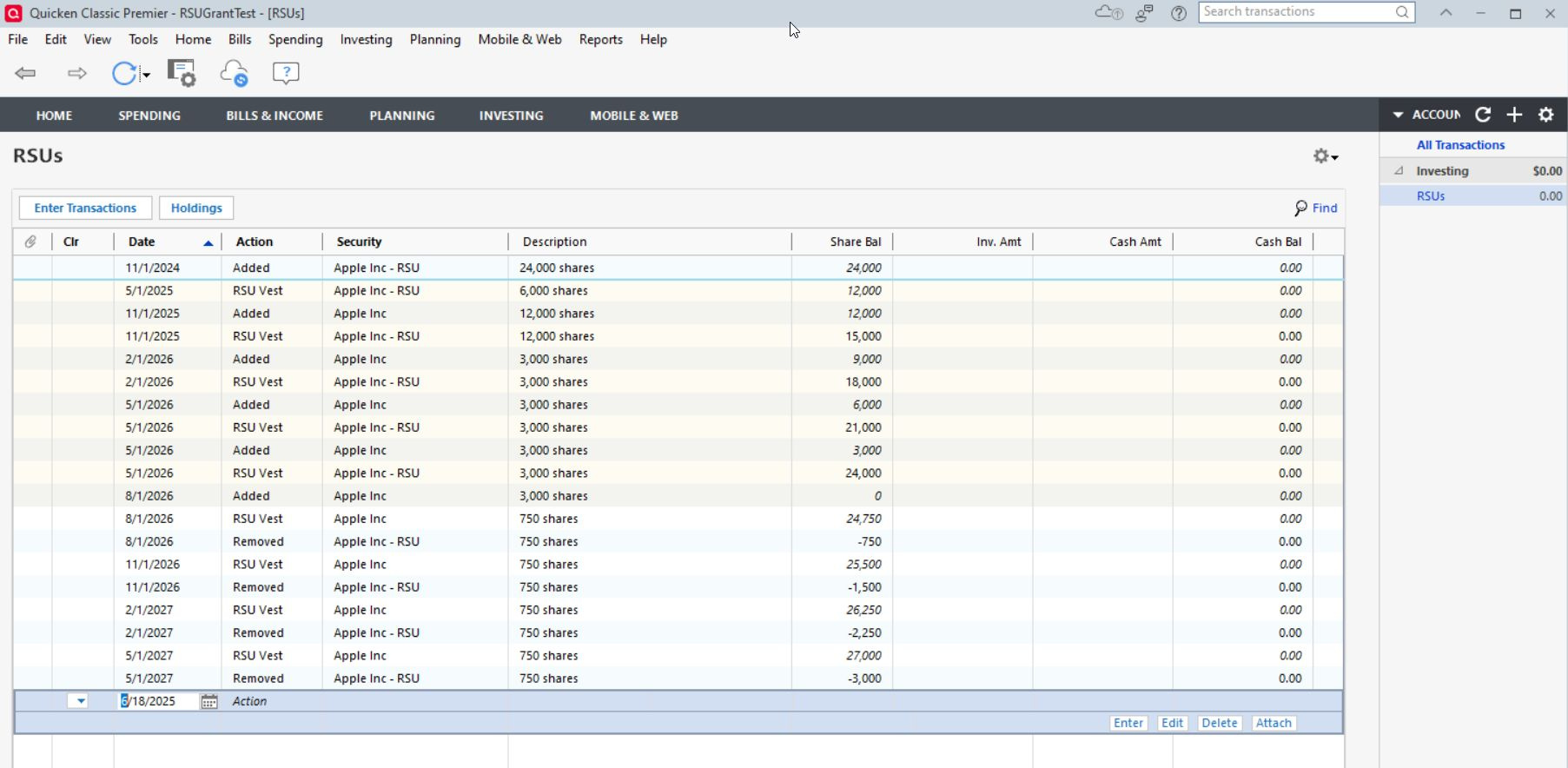Click the Find magnifier link

1315,209
